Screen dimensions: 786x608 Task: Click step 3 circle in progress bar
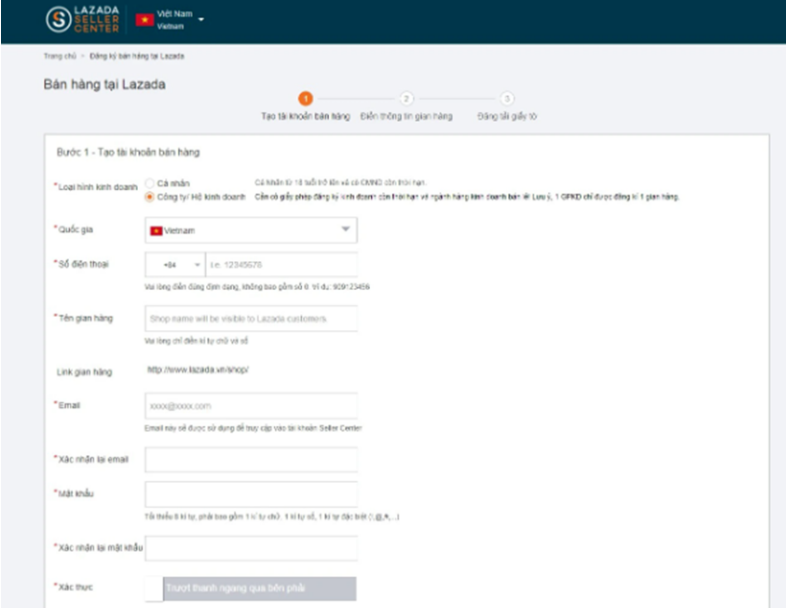point(507,99)
